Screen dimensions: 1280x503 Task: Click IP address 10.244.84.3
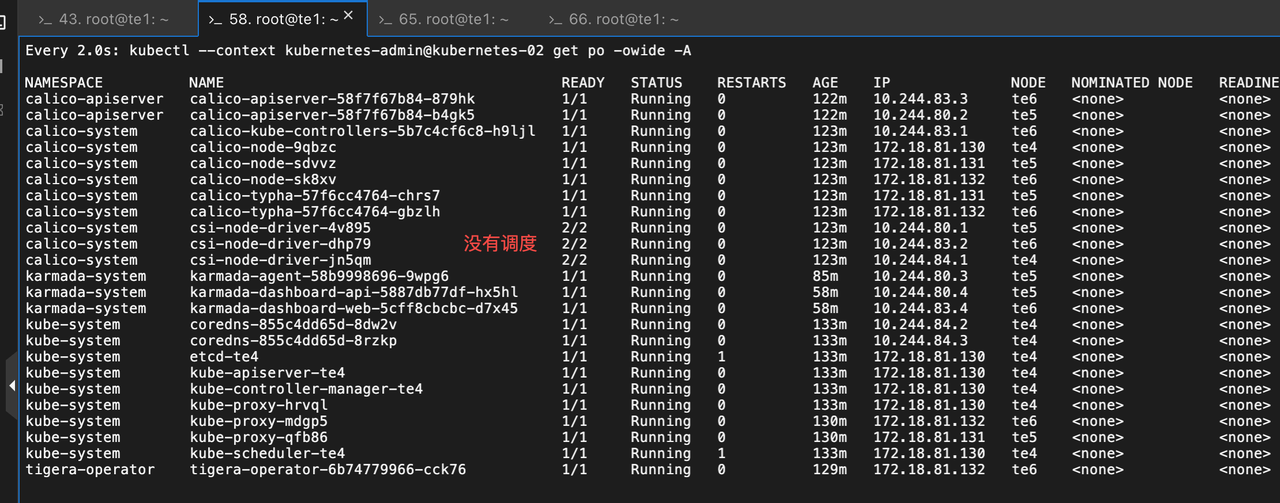tap(921, 340)
